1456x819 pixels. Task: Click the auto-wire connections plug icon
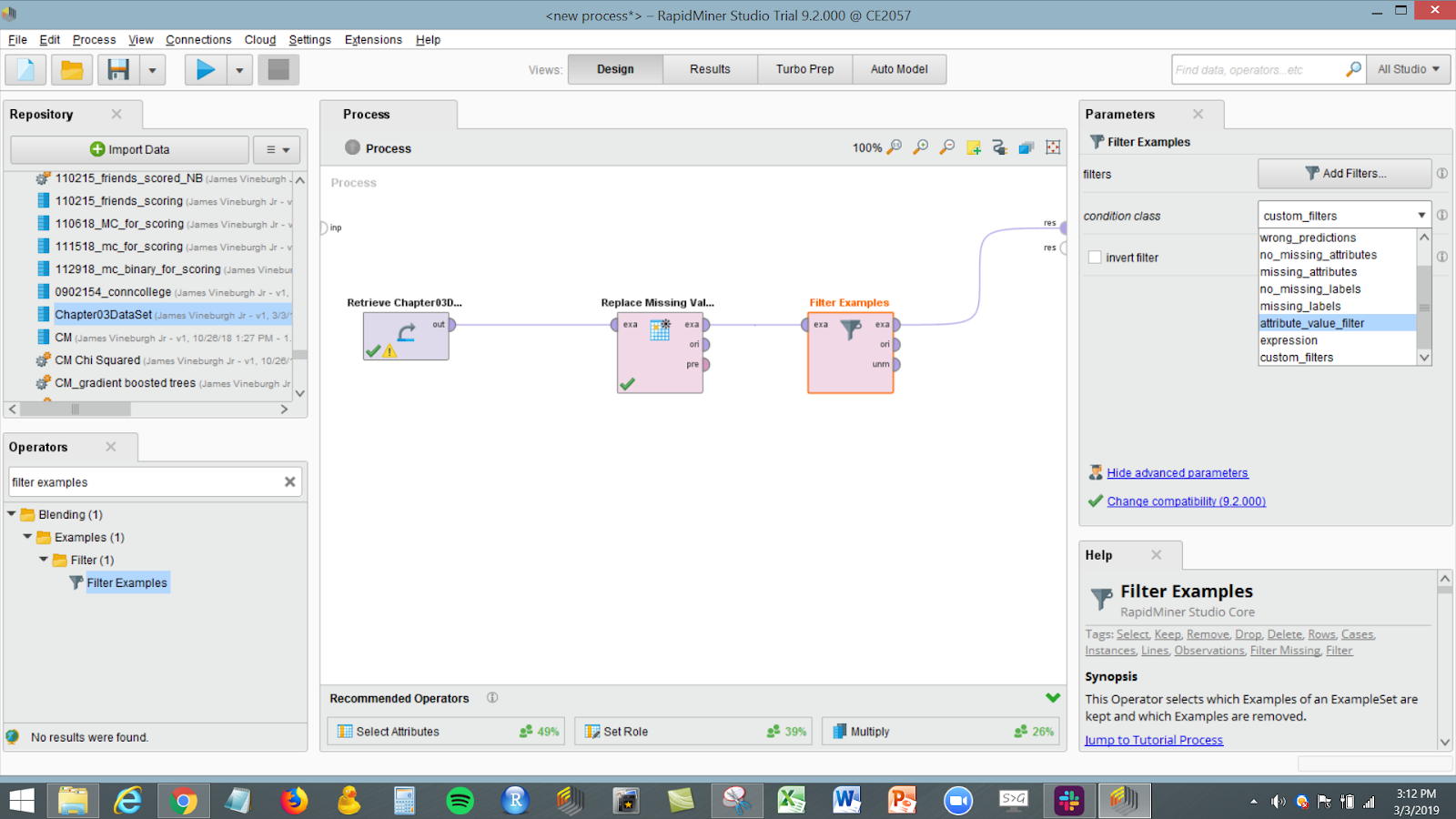pos(1000,147)
